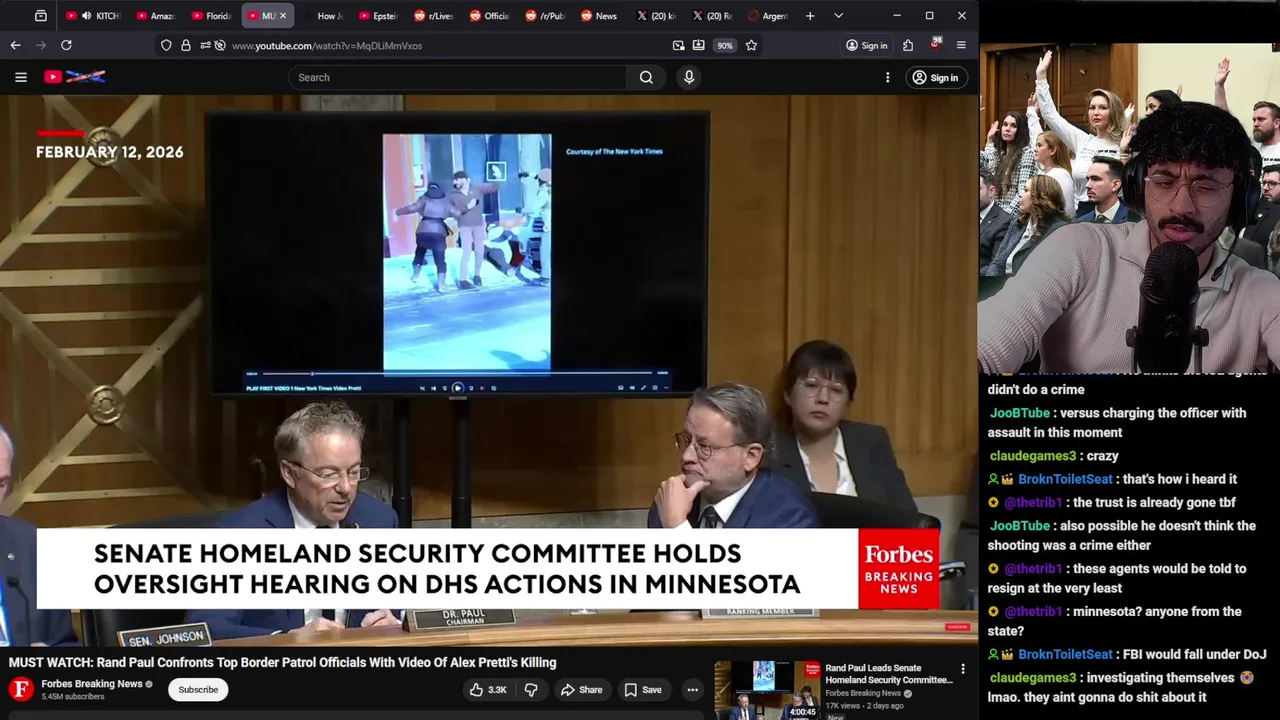This screenshot has width=1280, height=720.
Task: Open the tracking protection shield icon
Action: [166, 45]
